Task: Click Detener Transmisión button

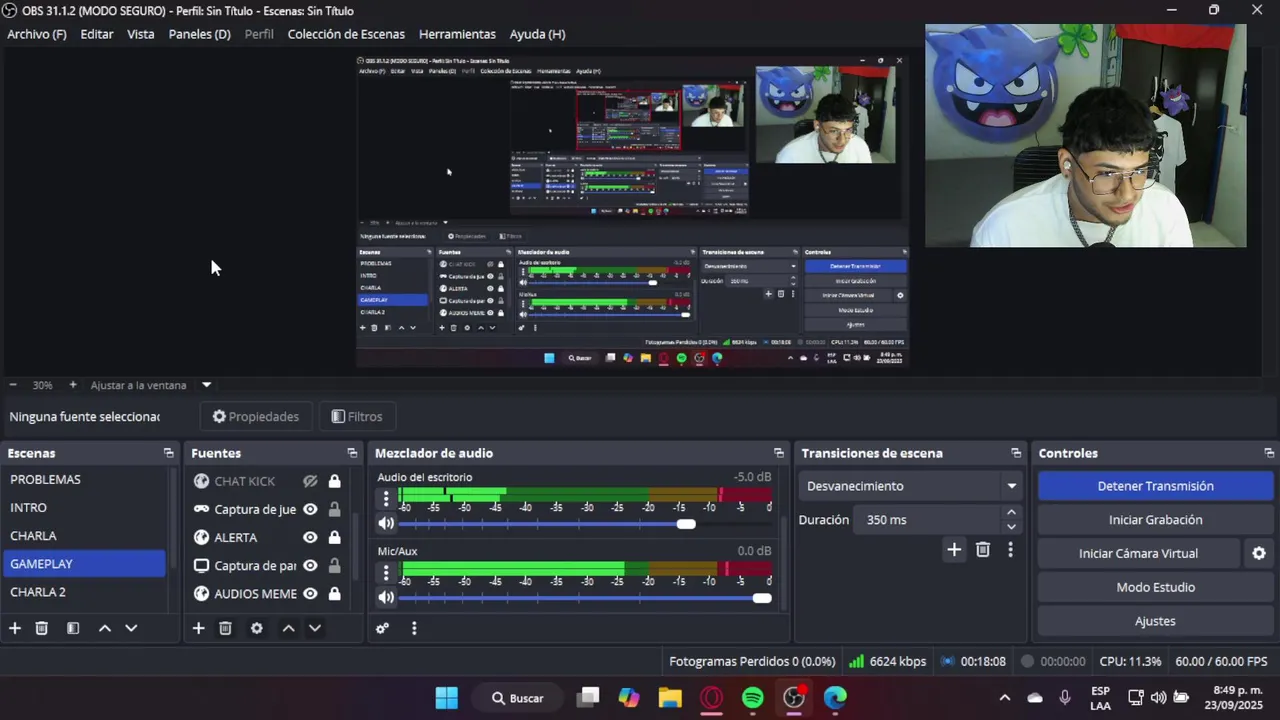Action: (x=1155, y=486)
